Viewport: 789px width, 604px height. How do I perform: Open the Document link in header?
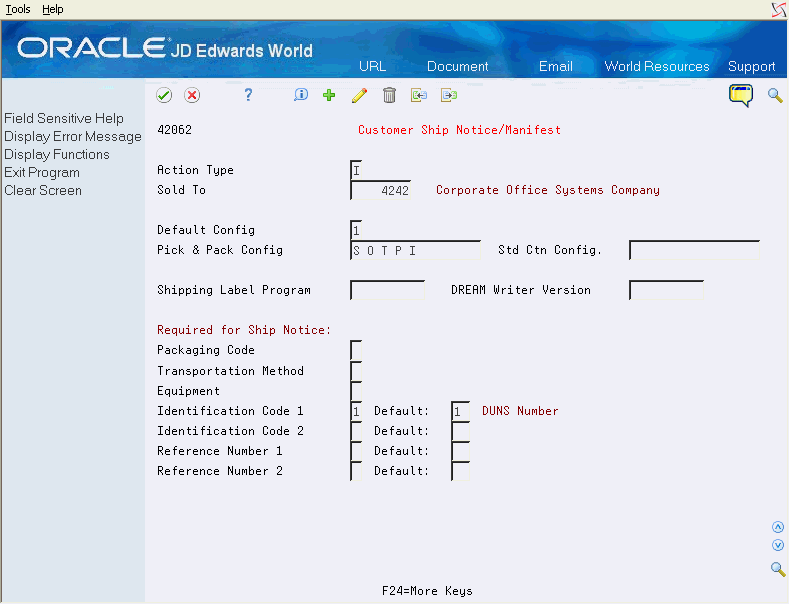(x=457, y=66)
